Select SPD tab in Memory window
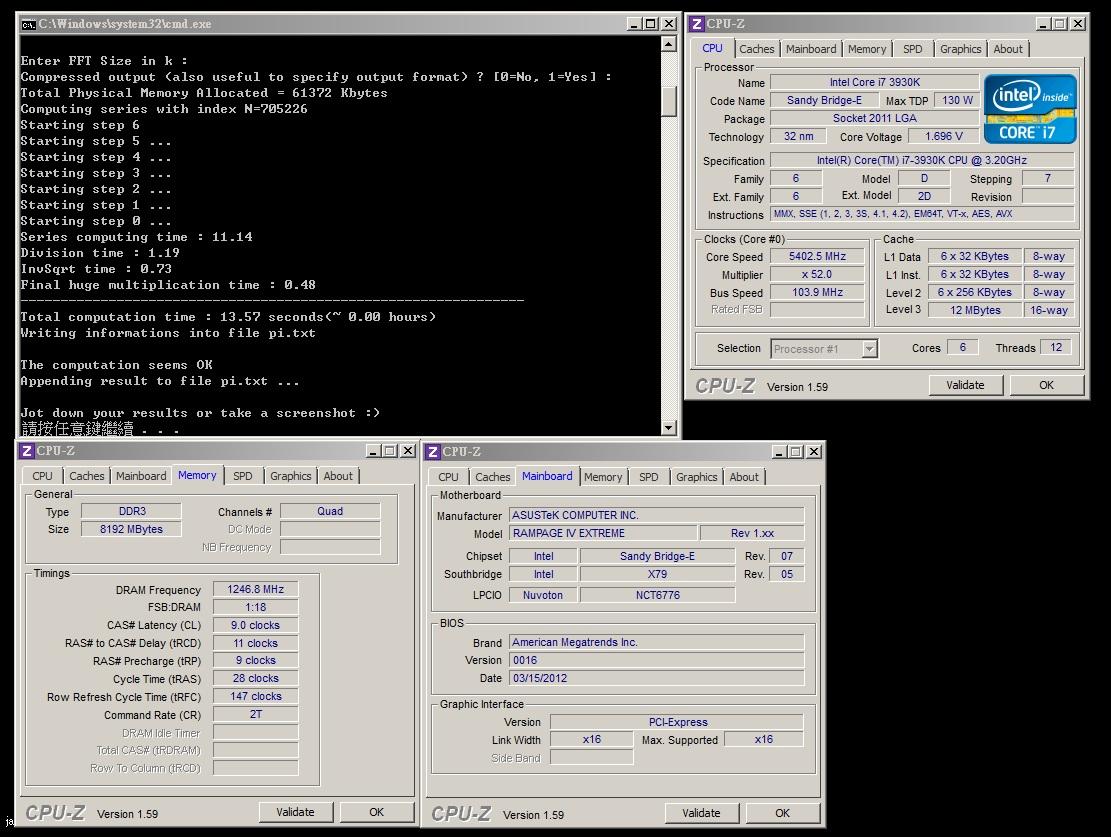This screenshot has width=1111, height=837. (242, 476)
